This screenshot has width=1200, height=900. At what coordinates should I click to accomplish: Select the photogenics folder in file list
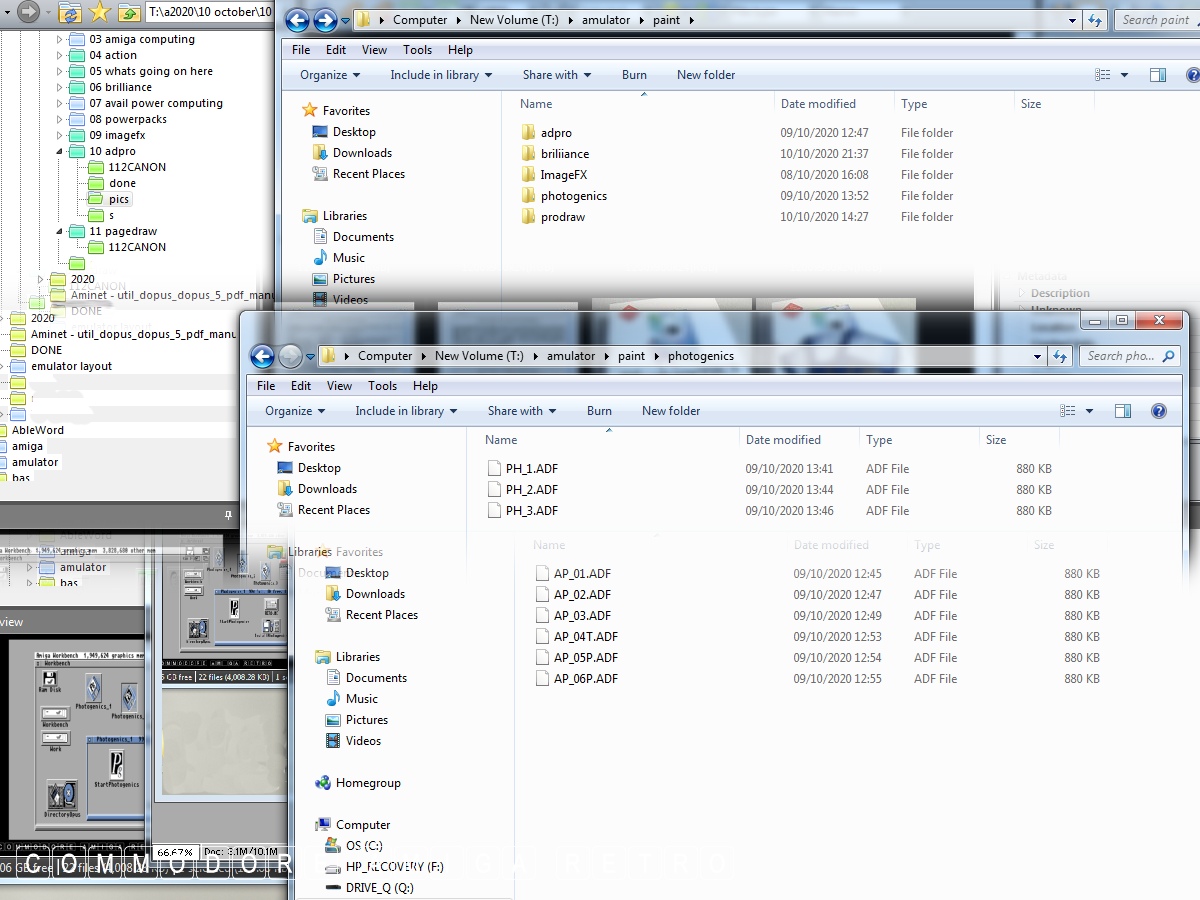pos(573,196)
